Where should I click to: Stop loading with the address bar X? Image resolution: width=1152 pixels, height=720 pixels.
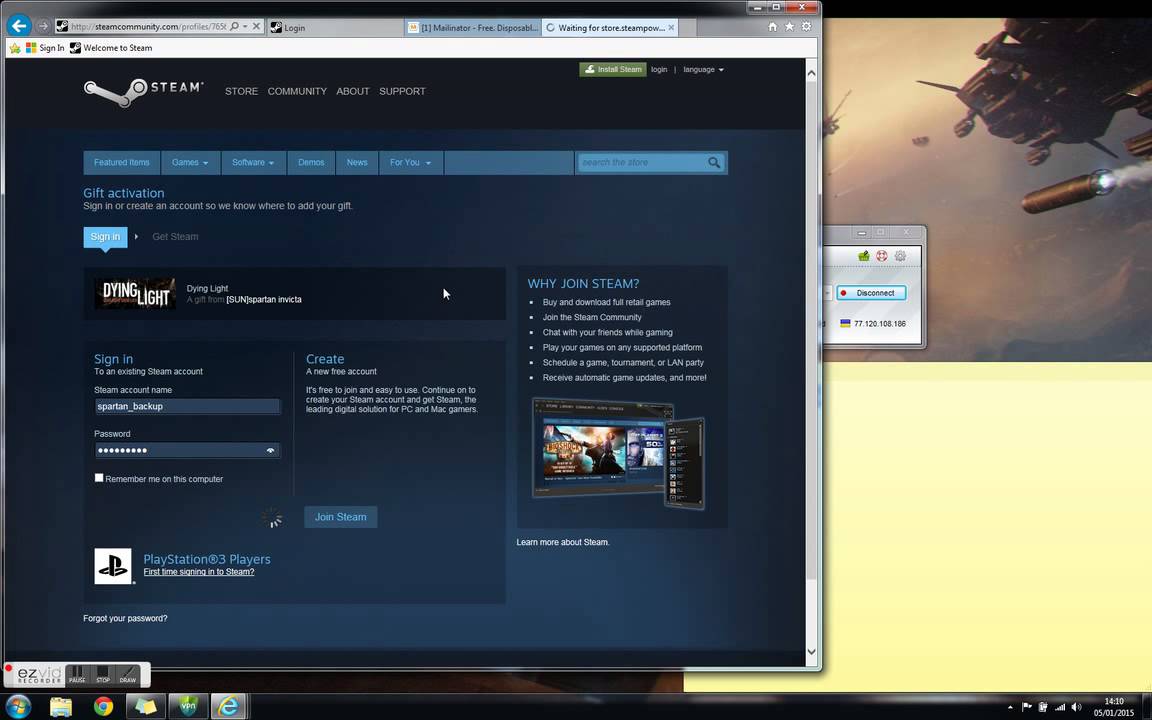256,26
